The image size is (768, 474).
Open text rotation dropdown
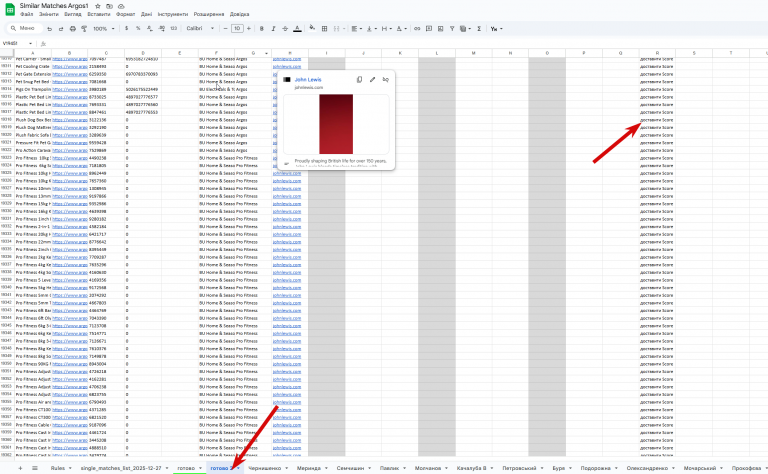point(401,28)
